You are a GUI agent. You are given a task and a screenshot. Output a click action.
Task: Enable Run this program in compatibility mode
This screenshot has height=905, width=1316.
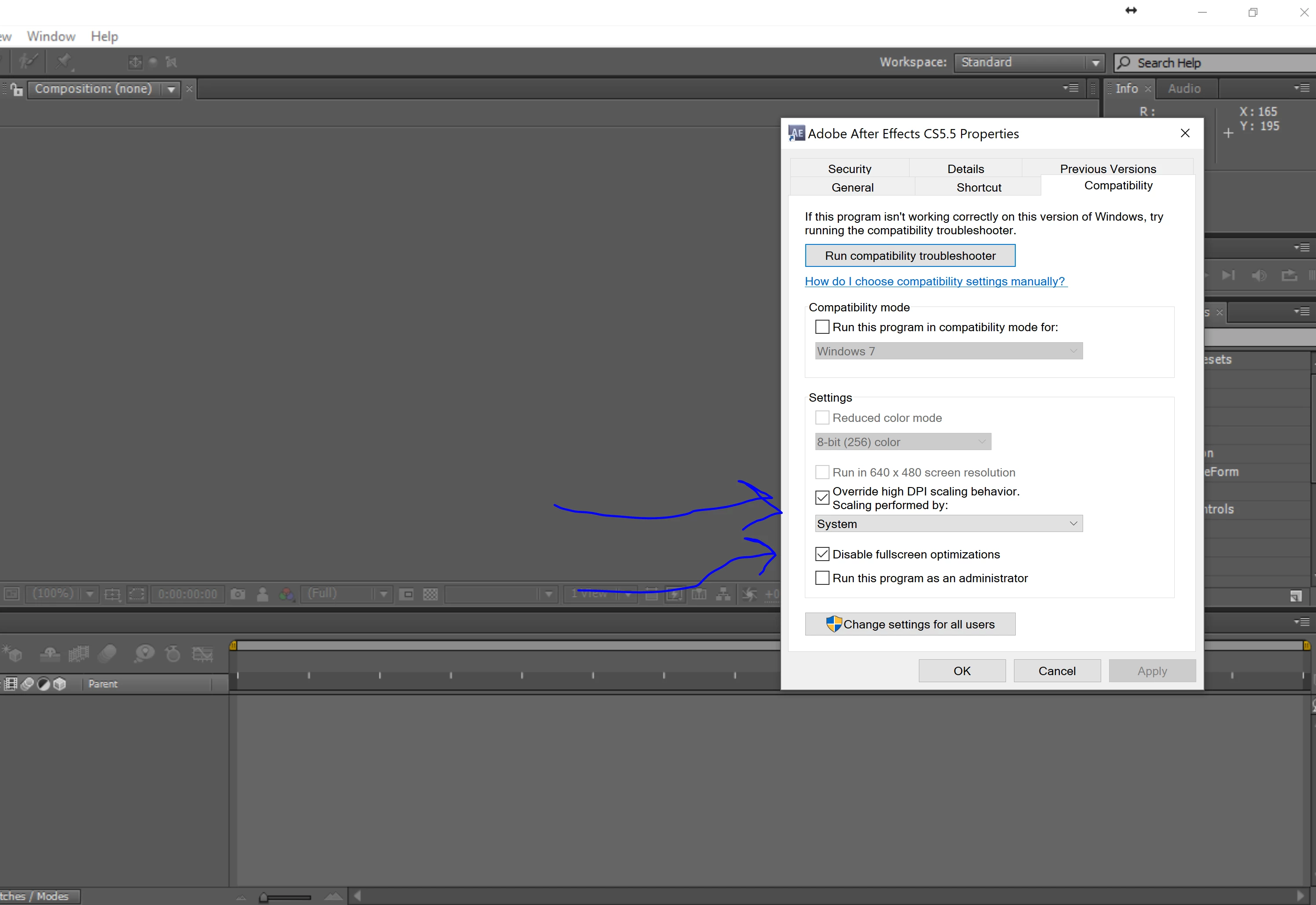pyautogui.click(x=822, y=327)
